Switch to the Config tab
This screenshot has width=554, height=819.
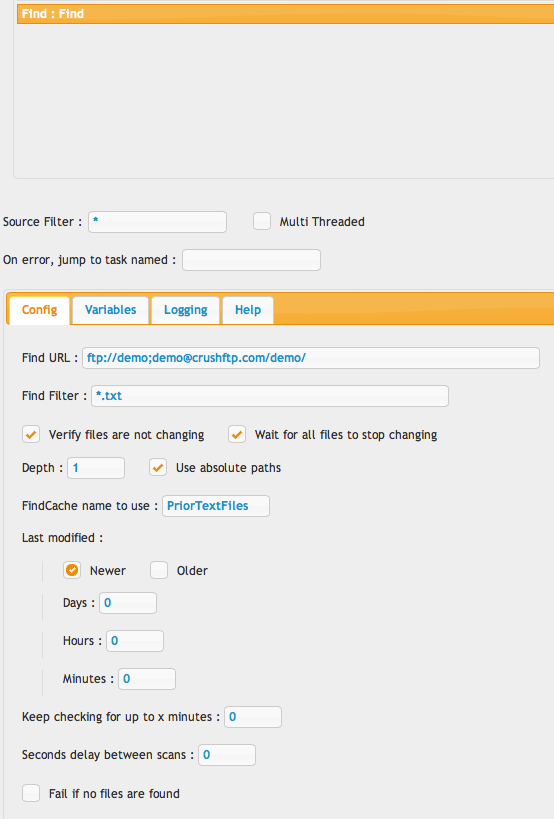(x=39, y=310)
